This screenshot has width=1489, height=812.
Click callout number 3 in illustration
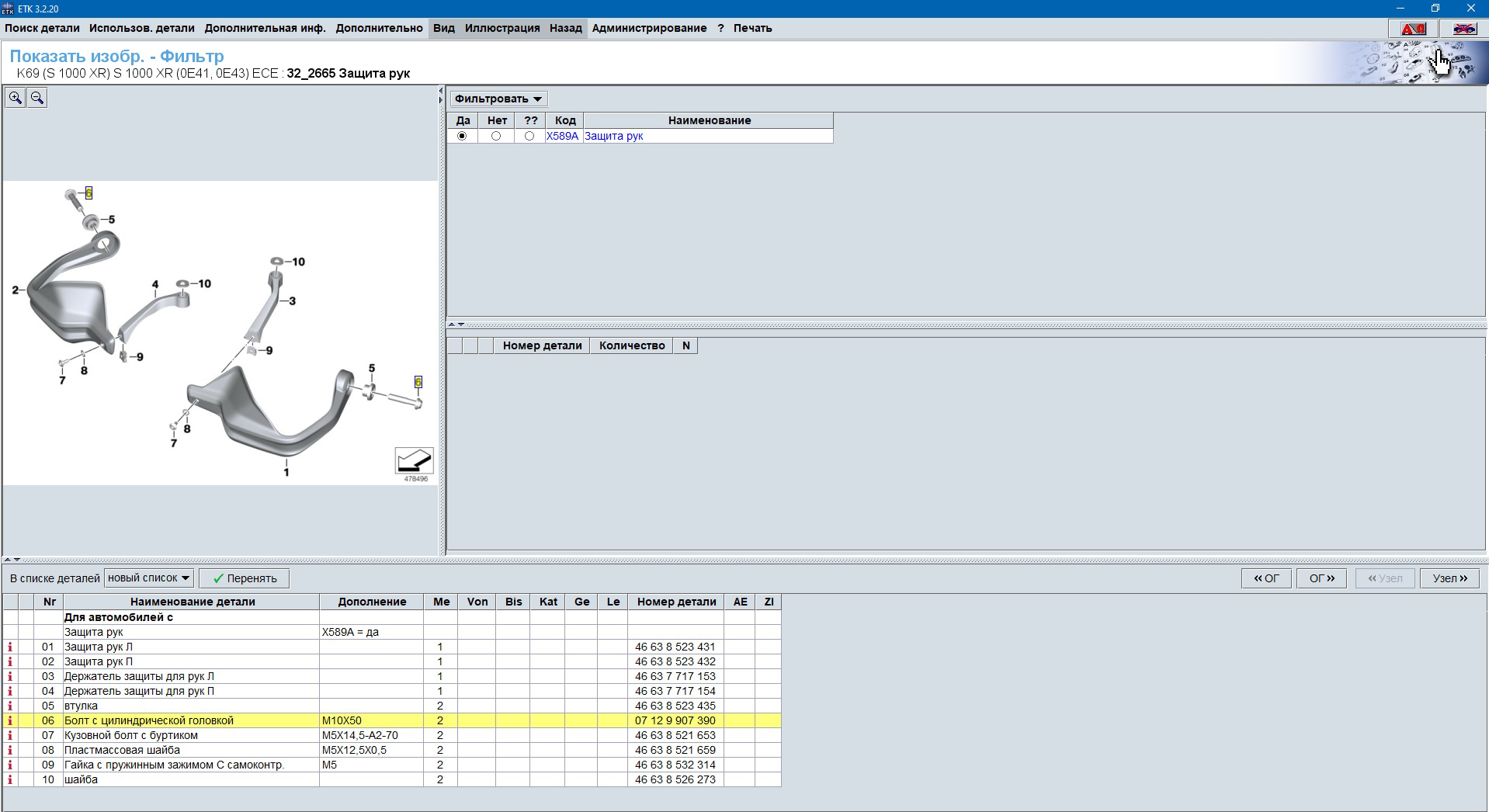[x=292, y=301]
